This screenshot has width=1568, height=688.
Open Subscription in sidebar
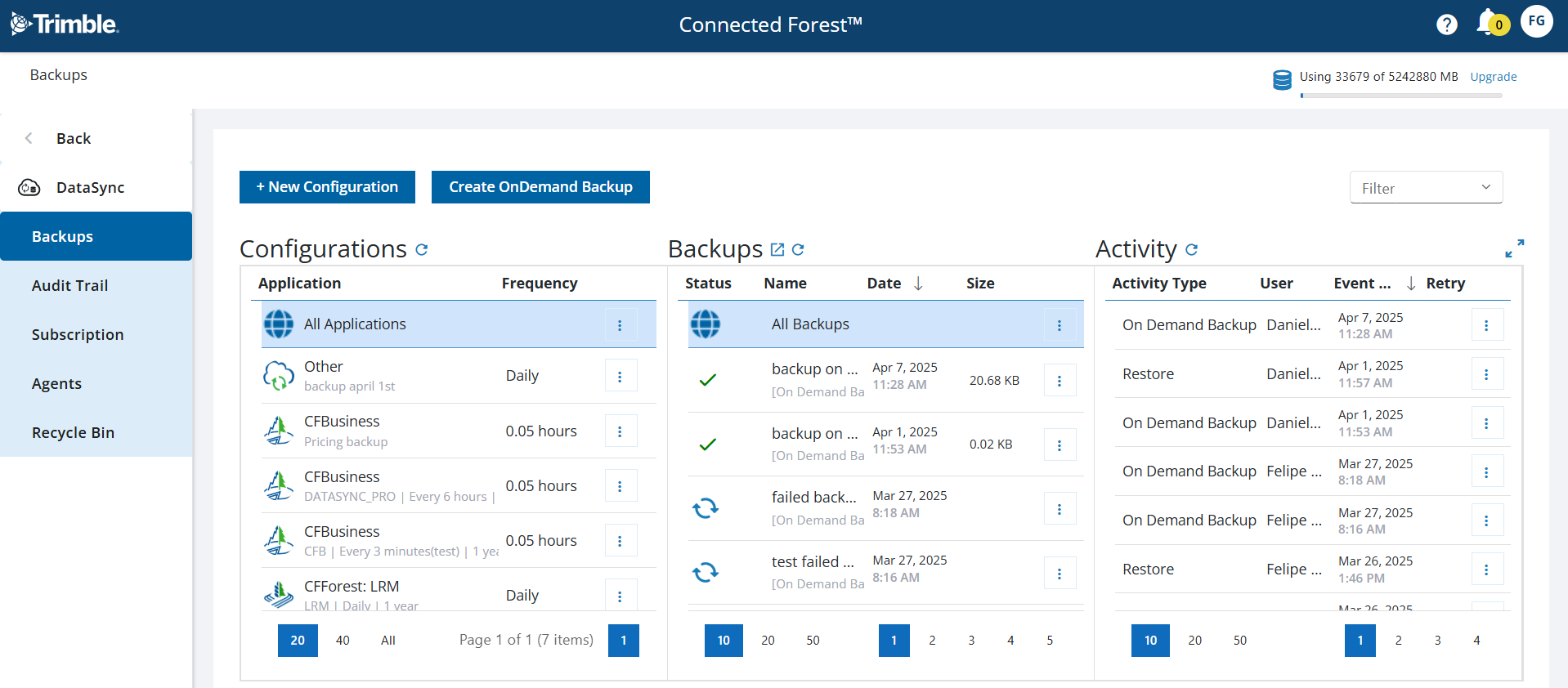(96, 334)
